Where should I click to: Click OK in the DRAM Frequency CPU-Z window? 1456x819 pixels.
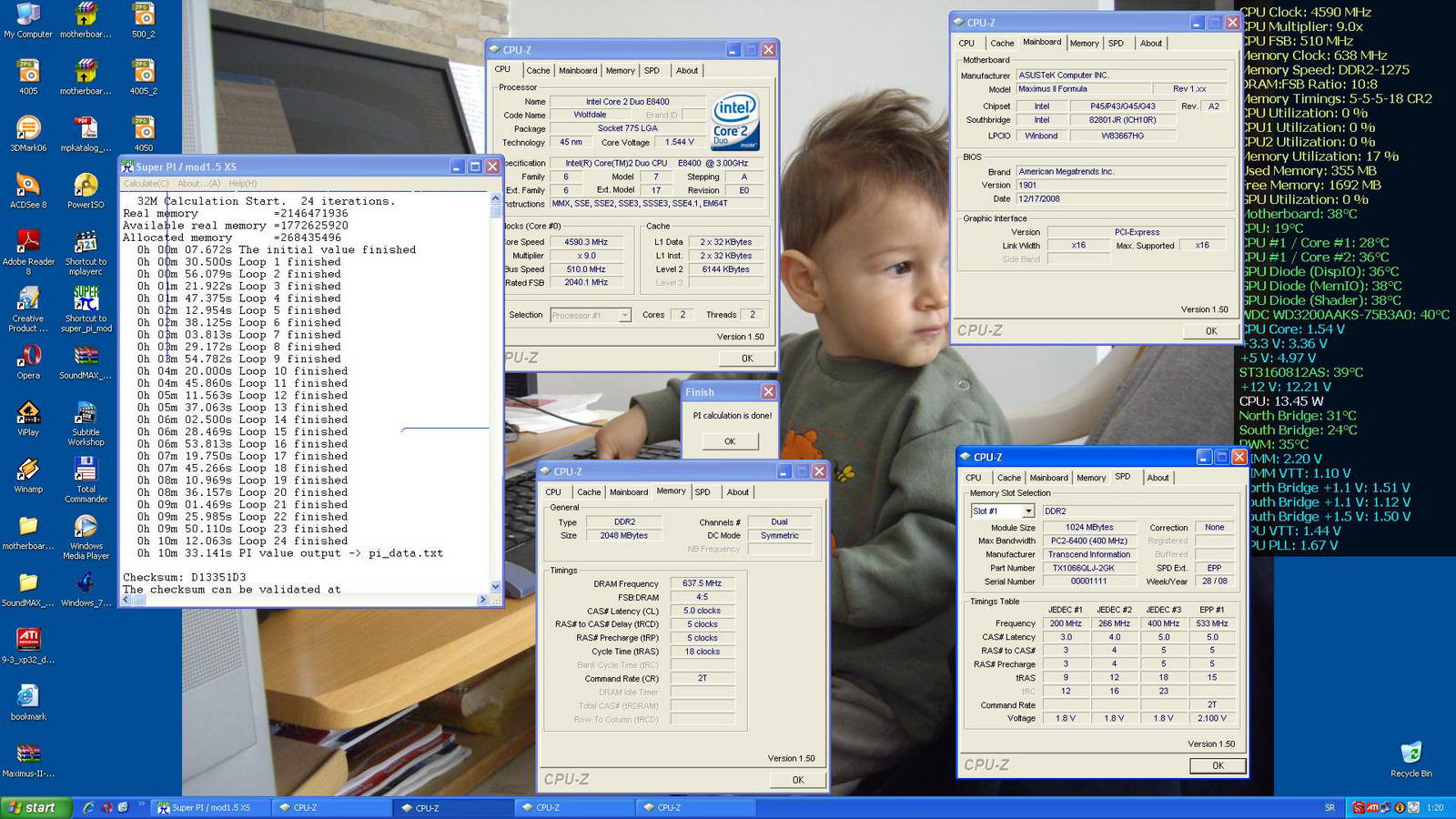tap(798, 780)
